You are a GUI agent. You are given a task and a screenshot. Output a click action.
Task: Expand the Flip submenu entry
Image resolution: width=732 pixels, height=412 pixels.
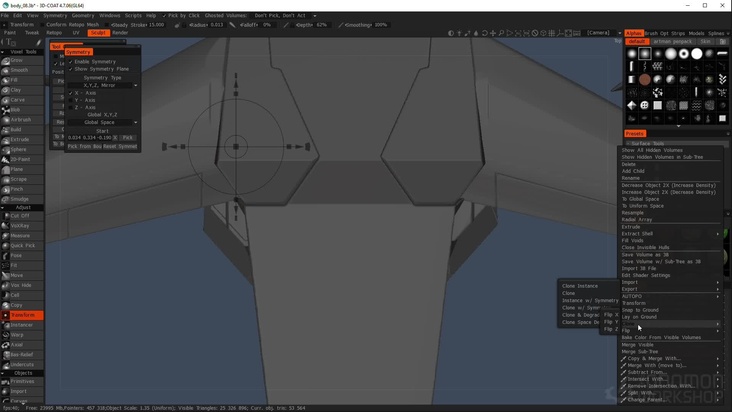point(670,331)
